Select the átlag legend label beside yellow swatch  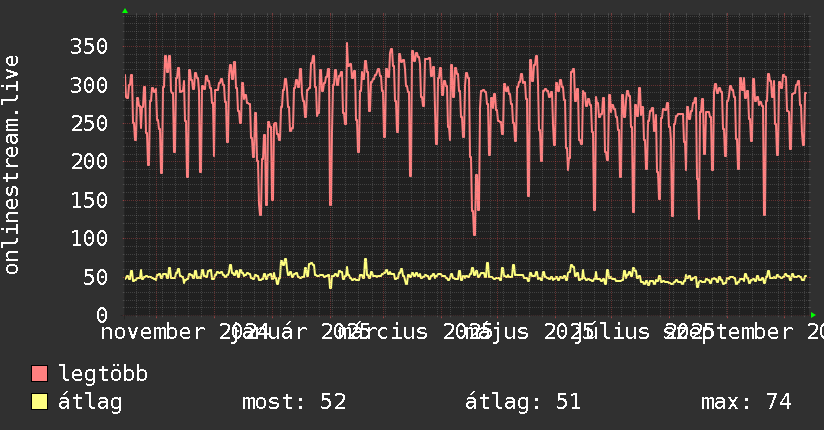[x=90, y=402]
